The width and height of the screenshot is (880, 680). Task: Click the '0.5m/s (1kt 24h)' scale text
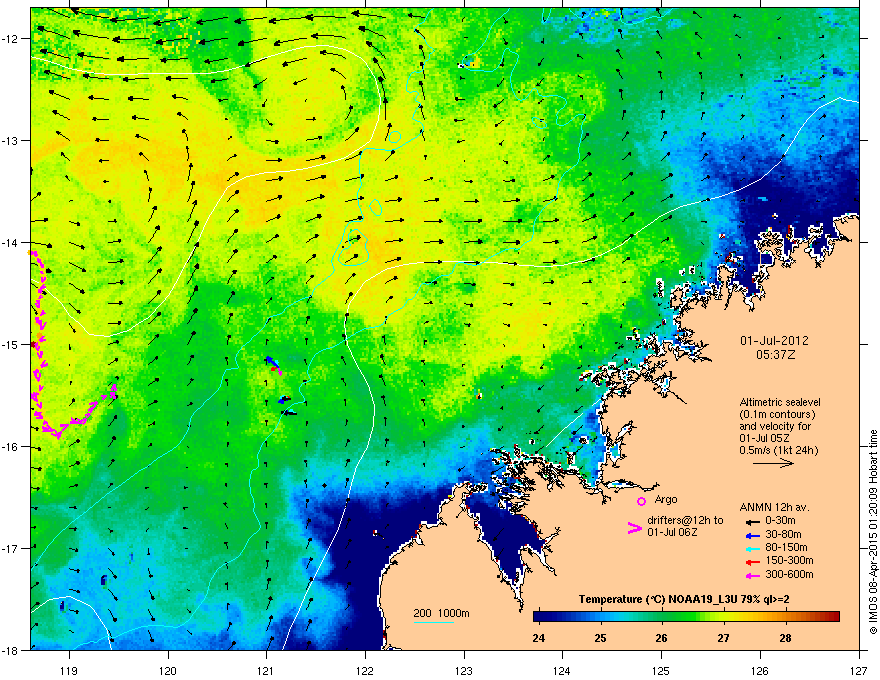tap(778, 450)
